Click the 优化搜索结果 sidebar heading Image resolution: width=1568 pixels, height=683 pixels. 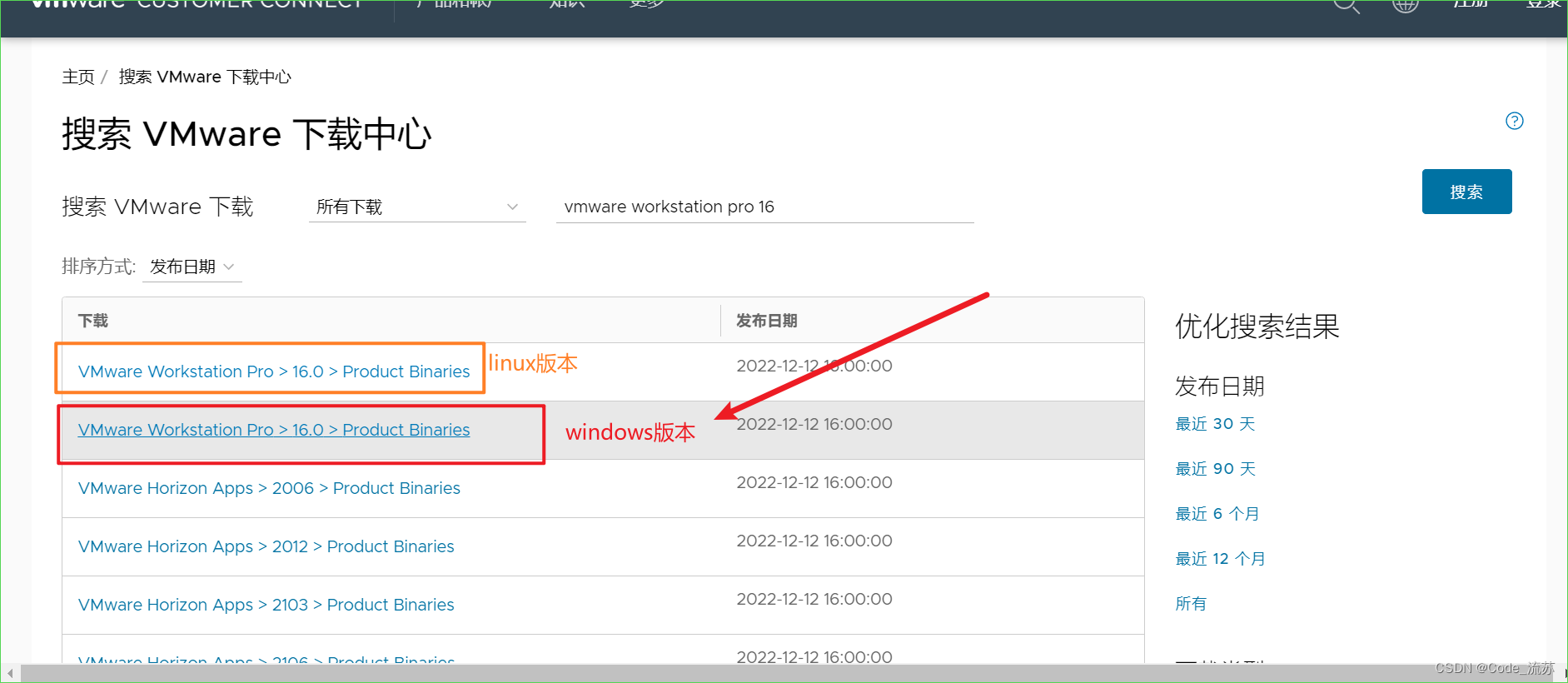1257,326
